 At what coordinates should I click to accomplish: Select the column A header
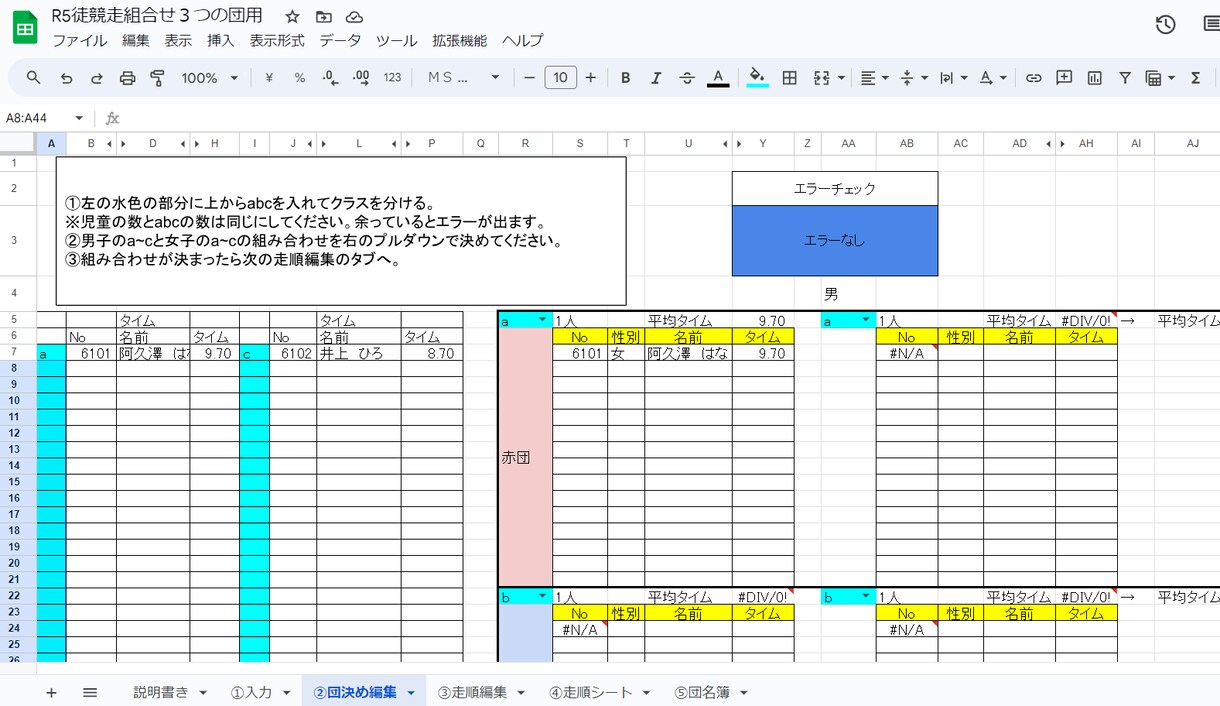pyautogui.click(x=51, y=144)
